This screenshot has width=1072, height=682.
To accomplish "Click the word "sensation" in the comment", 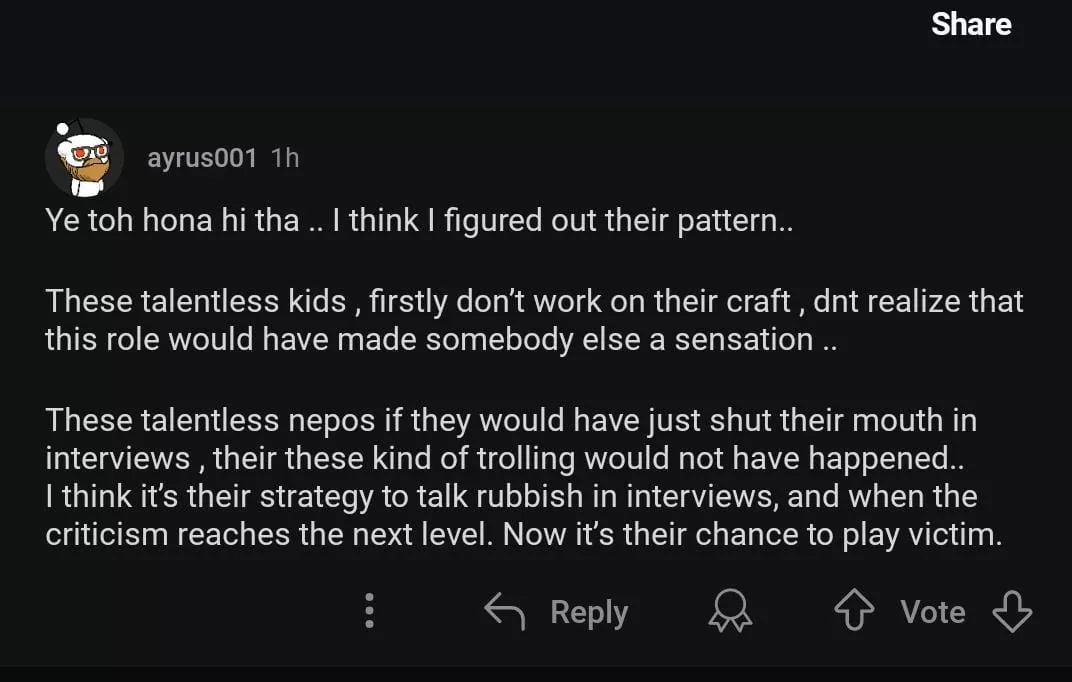I will coord(743,339).
